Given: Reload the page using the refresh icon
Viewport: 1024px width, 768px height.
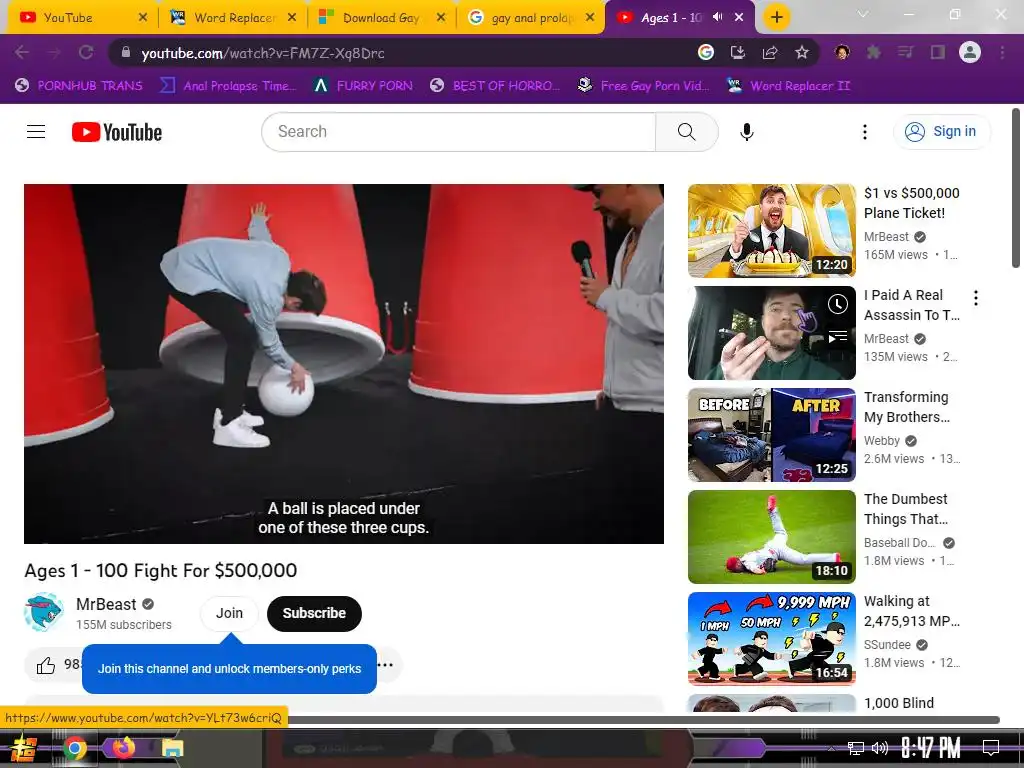Looking at the screenshot, I should tap(86, 52).
